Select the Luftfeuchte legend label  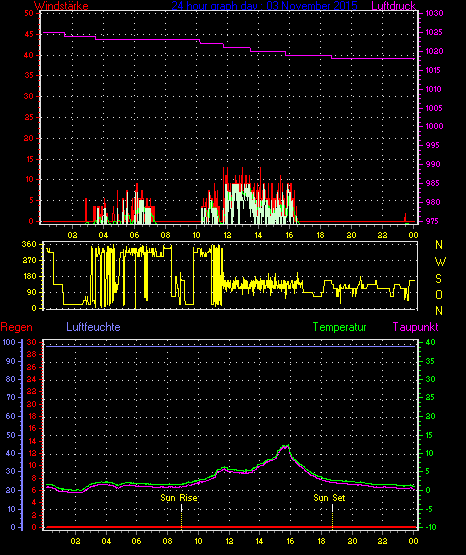(x=93, y=327)
